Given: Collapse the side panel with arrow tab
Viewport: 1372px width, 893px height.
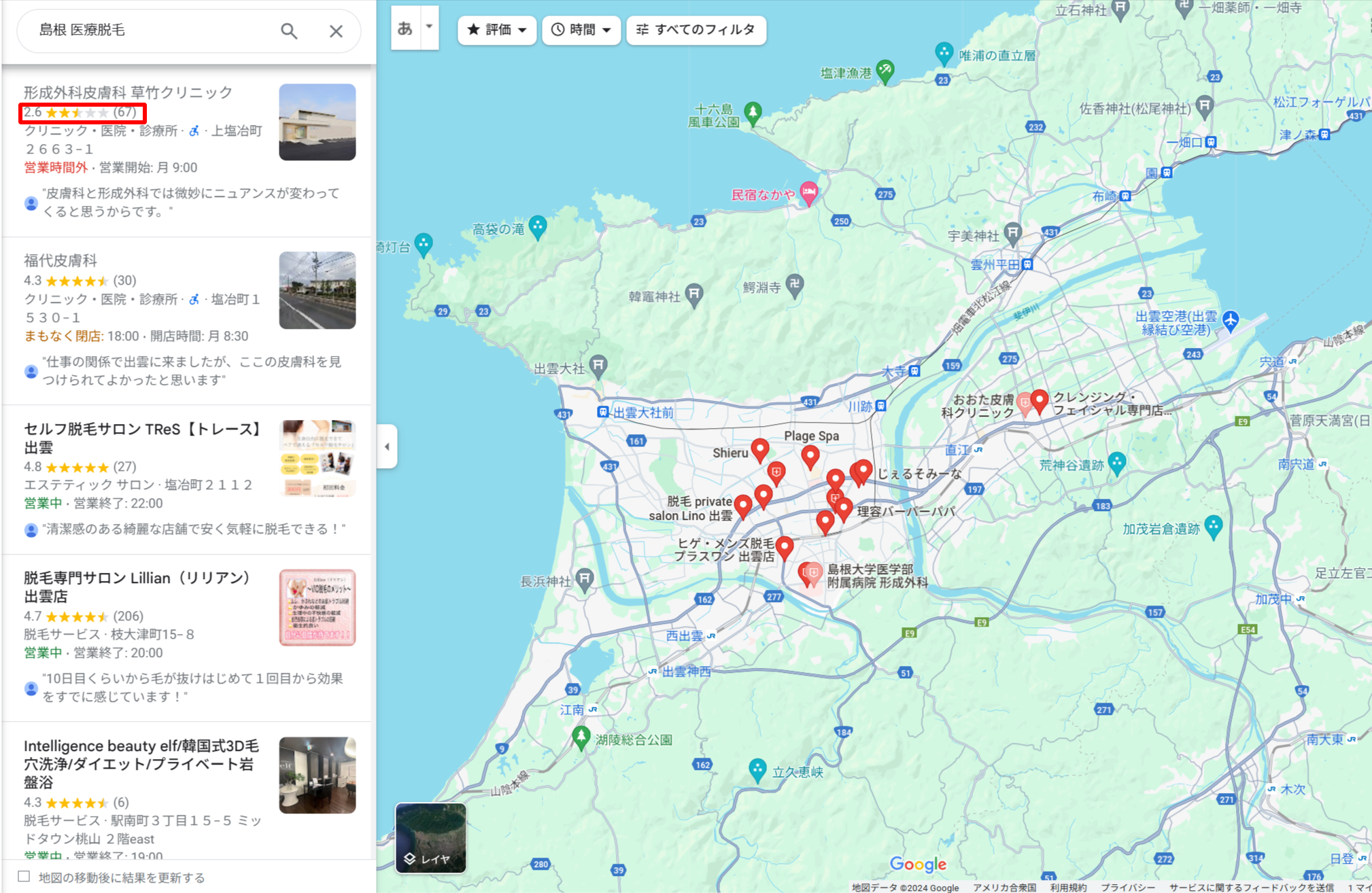Looking at the screenshot, I should (x=387, y=446).
